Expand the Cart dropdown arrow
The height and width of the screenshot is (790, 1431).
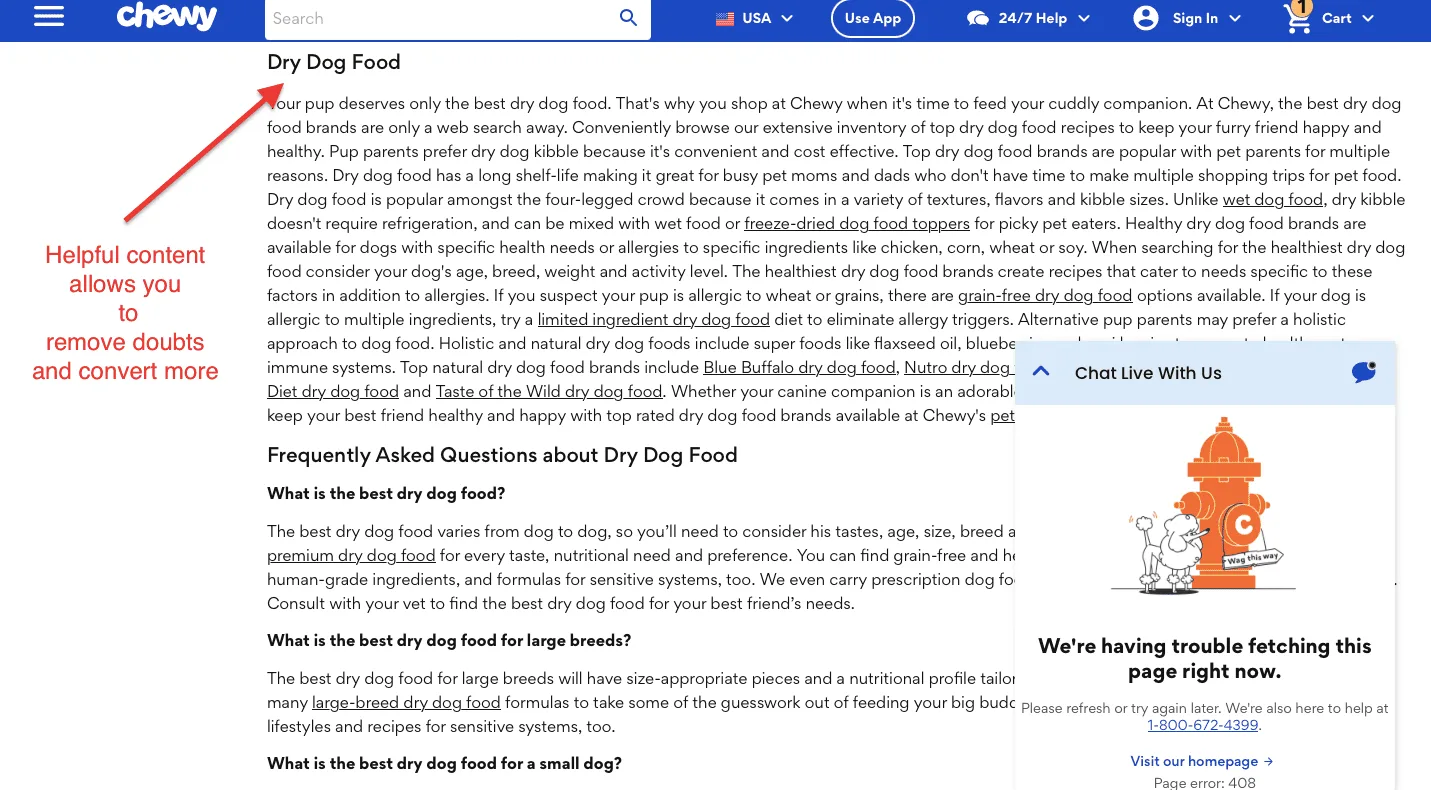(x=1368, y=18)
